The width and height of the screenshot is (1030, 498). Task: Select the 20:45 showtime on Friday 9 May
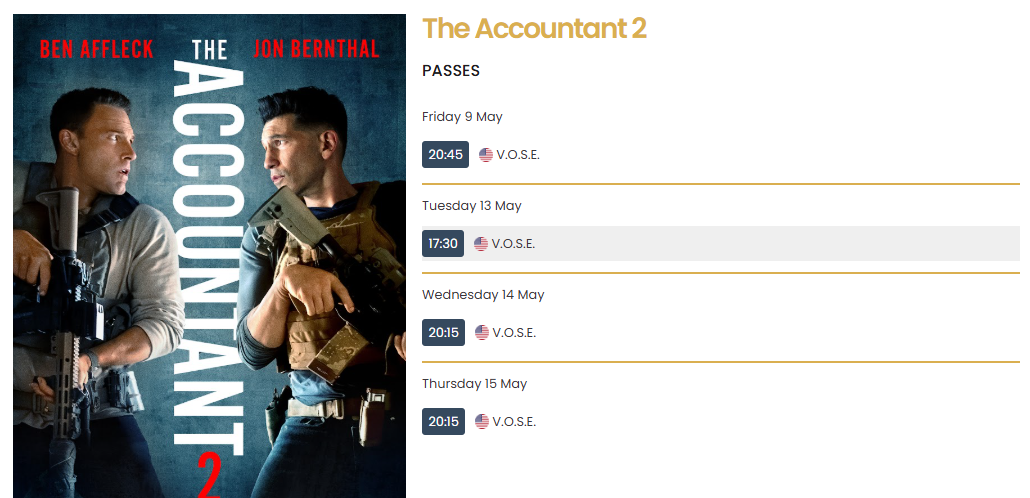pyautogui.click(x=445, y=154)
